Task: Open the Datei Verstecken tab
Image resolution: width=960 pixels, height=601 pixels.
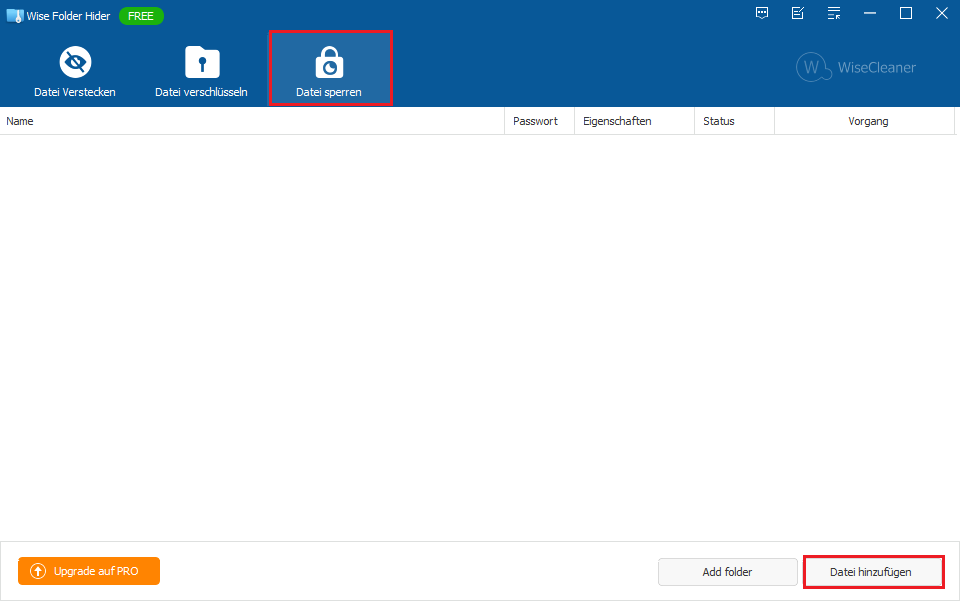Action: (x=75, y=70)
